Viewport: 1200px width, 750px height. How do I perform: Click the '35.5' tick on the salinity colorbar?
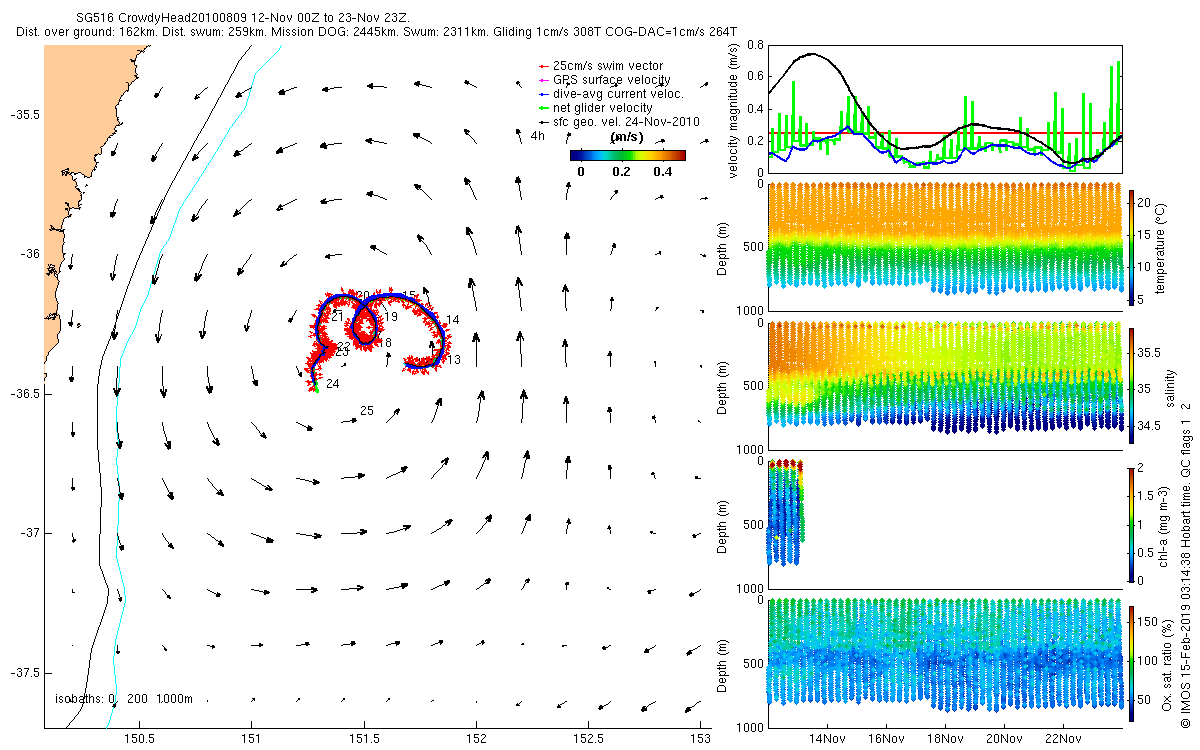click(1150, 353)
